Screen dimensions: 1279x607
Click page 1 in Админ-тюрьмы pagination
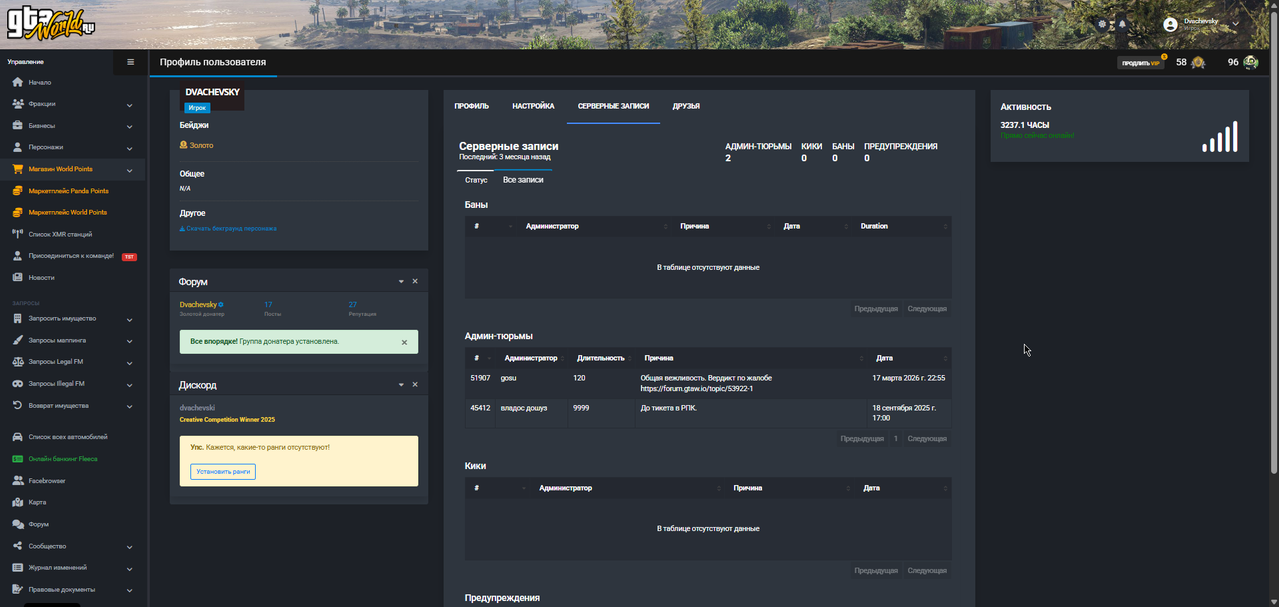tap(896, 439)
